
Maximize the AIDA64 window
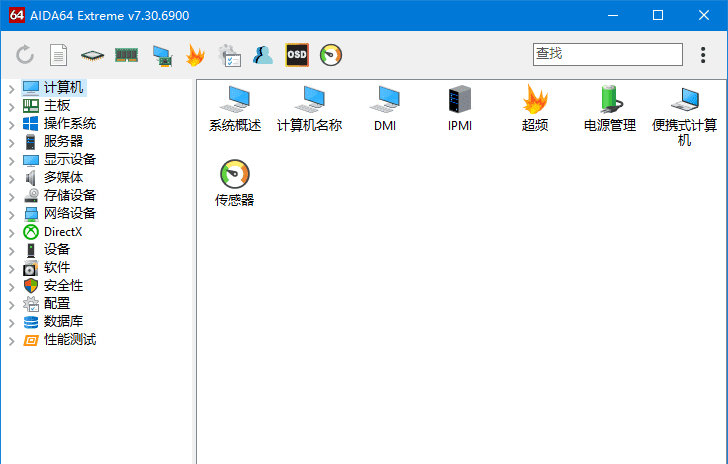[x=658, y=15]
